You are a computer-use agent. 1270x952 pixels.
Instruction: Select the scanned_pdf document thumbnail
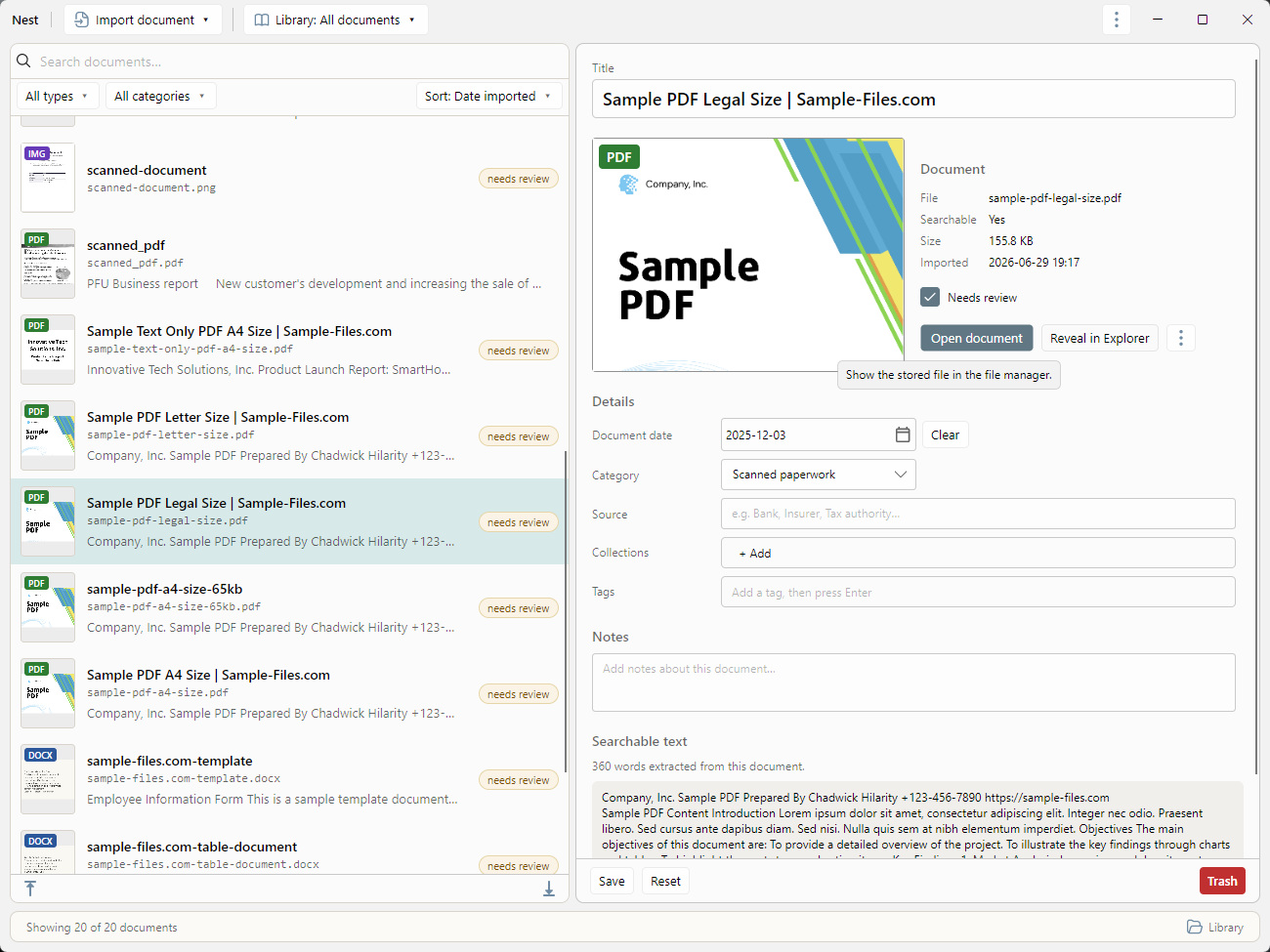coord(48,264)
